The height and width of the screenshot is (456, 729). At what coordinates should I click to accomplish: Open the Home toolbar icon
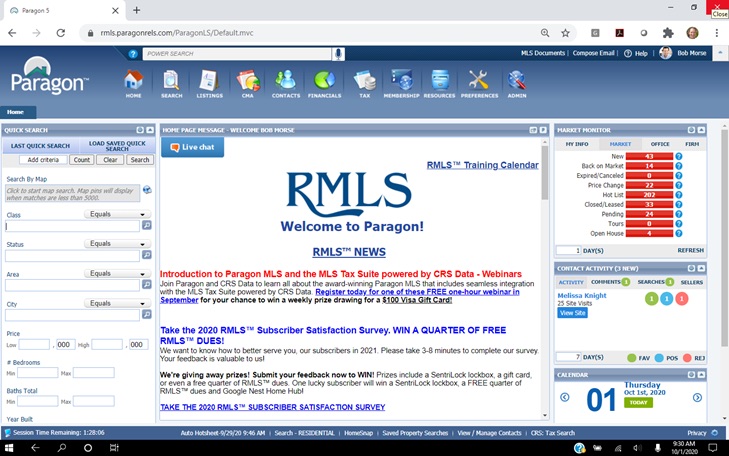[x=133, y=84]
